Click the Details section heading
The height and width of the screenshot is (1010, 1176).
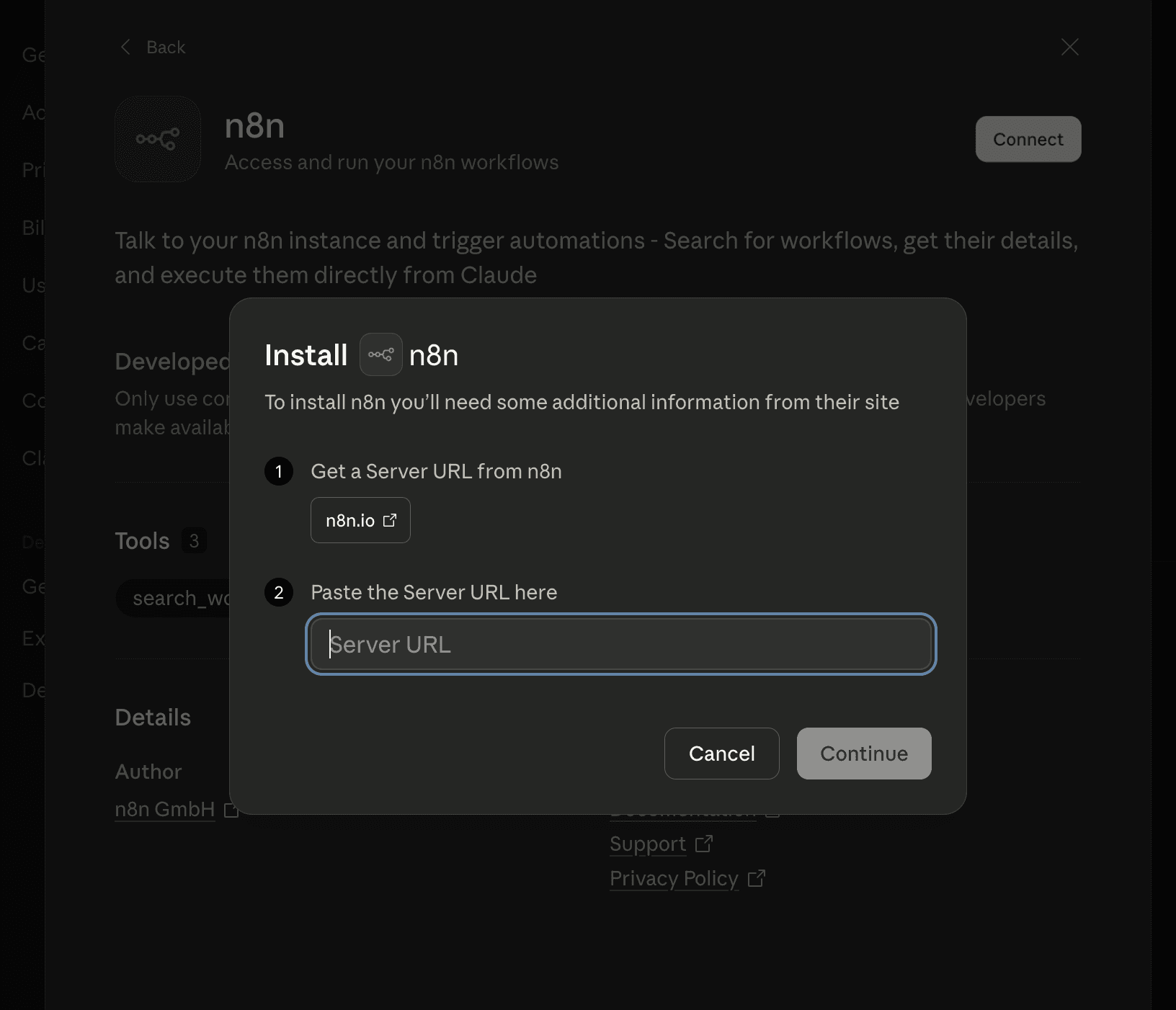click(153, 718)
